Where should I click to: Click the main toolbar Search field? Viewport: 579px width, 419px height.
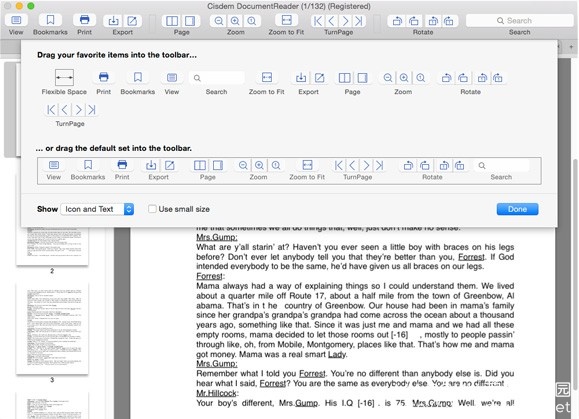point(520,21)
